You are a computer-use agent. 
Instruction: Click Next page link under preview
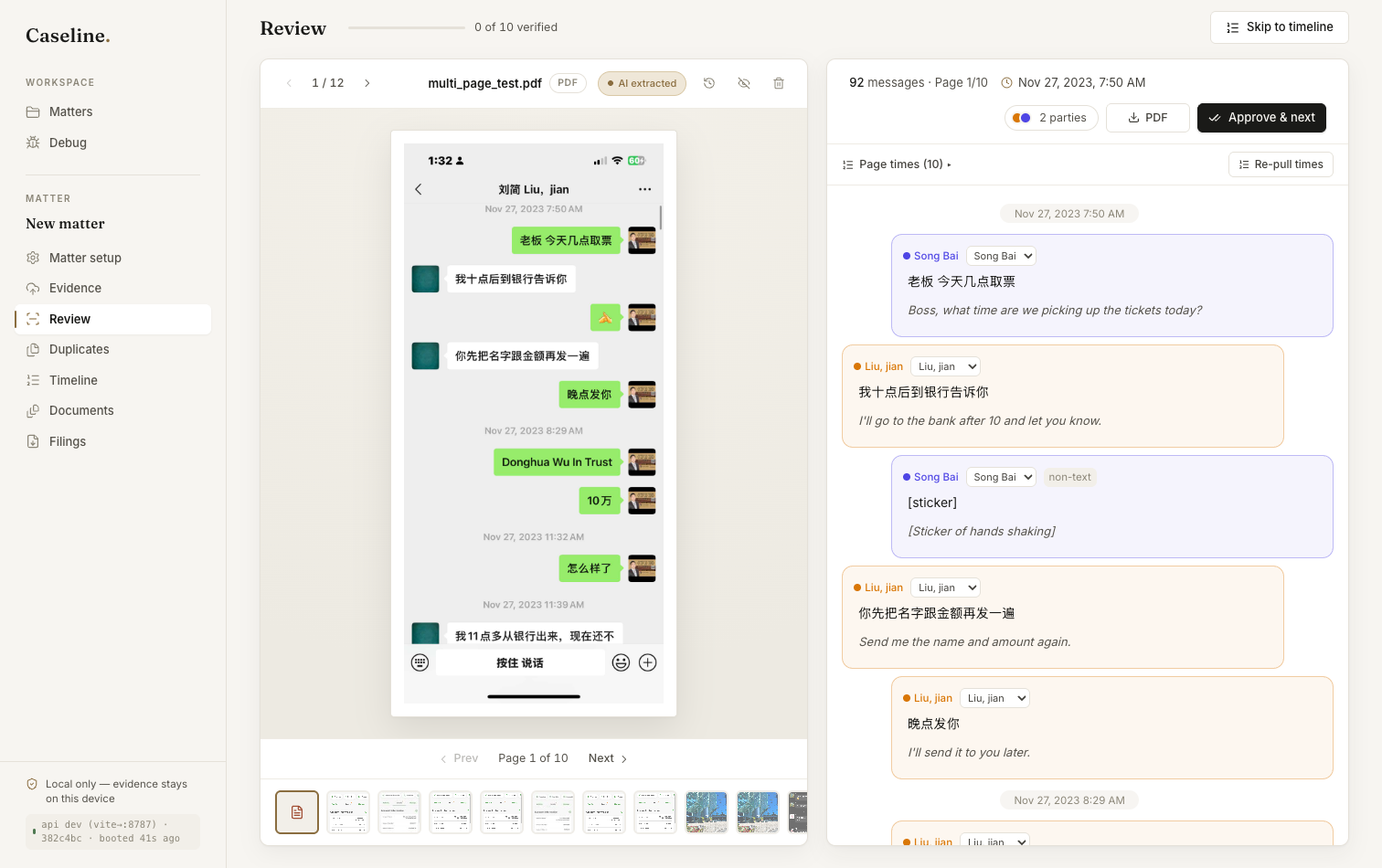point(608,758)
